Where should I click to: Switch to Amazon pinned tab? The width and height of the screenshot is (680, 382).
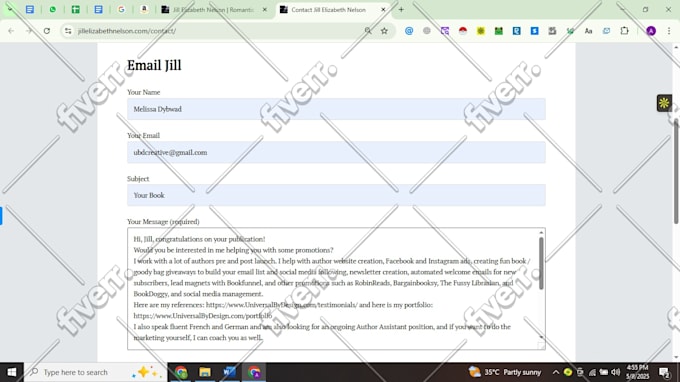click(144, 9)
